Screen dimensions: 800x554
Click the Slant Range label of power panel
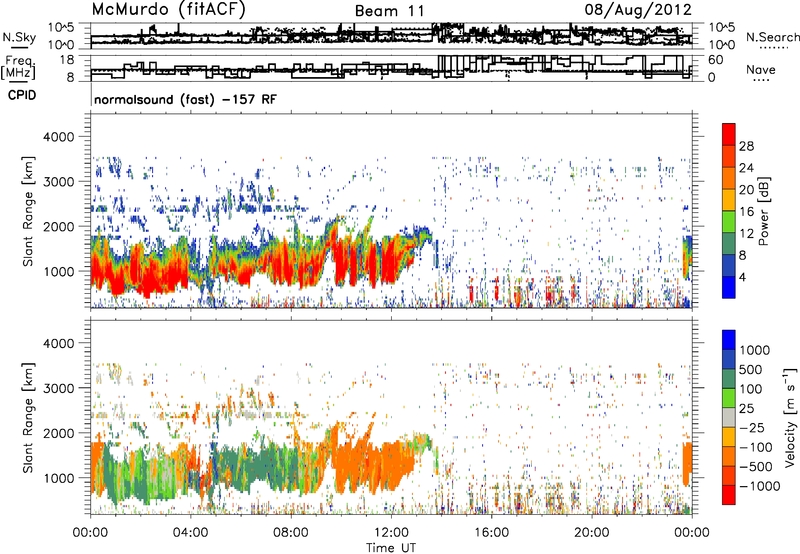(28, 211)
